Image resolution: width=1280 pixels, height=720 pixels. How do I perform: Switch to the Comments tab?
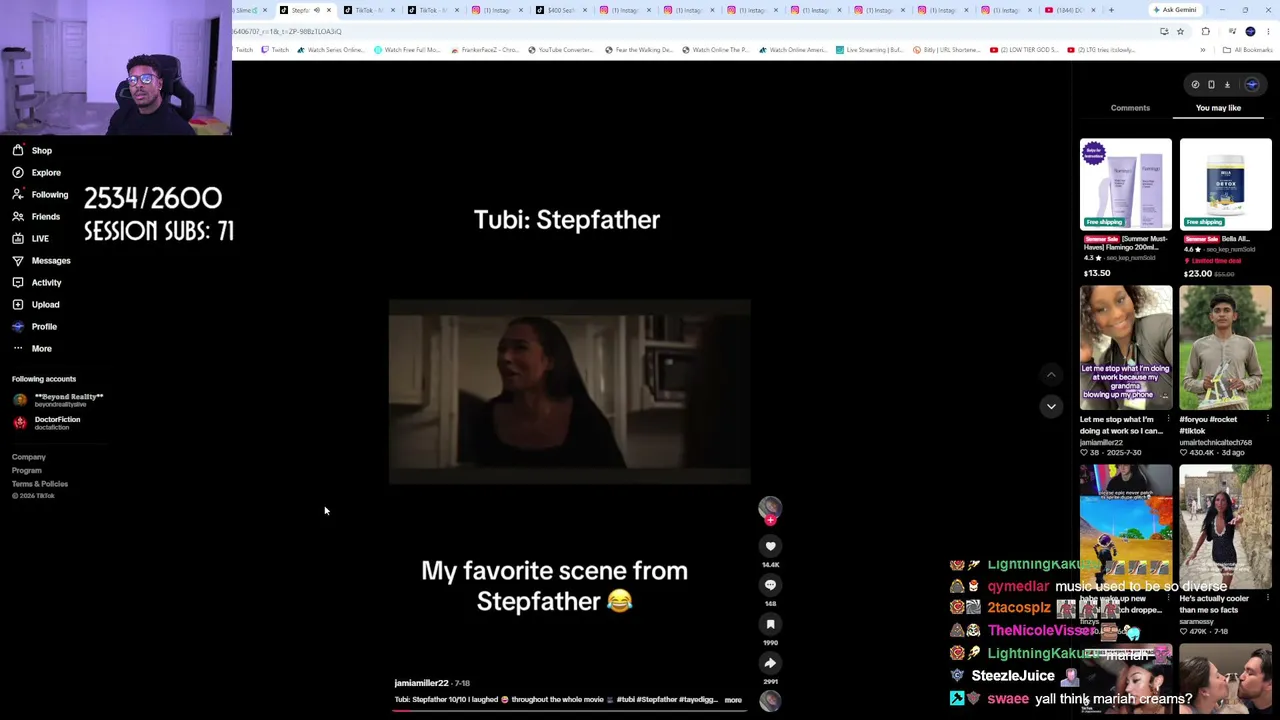coord(1130,108)
